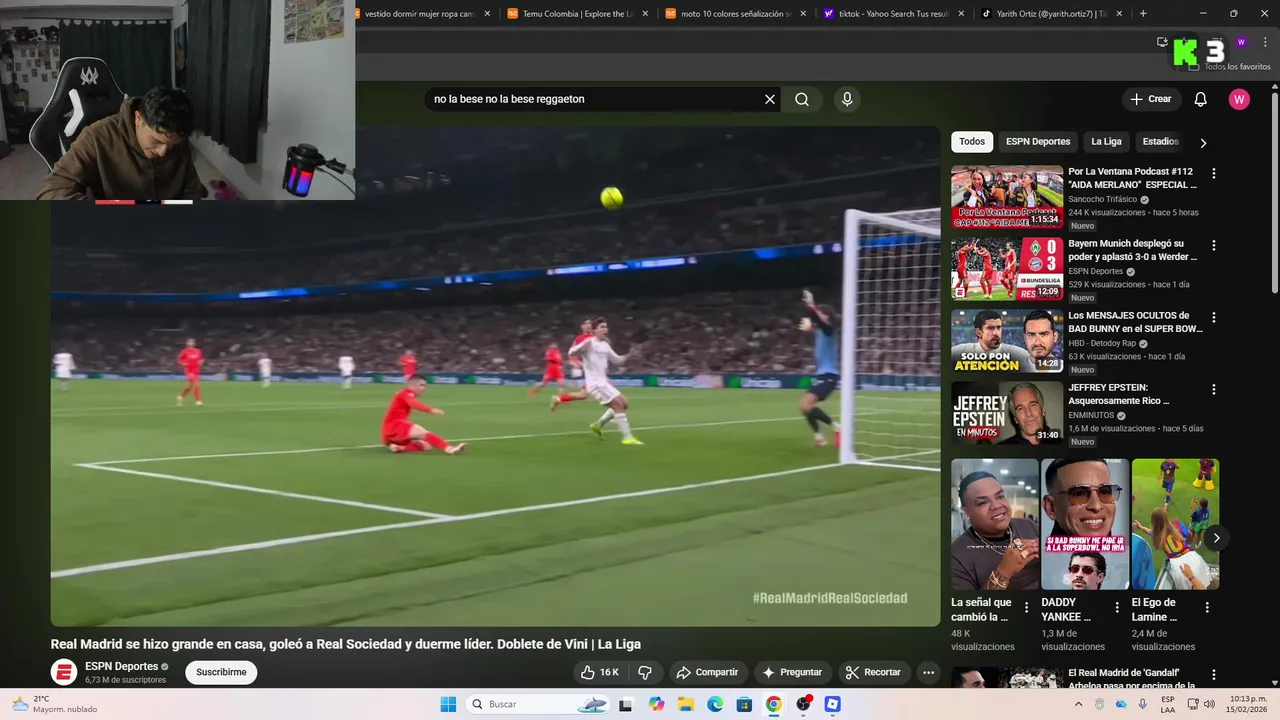Open YouTube notifications bell

point(1201,99)
